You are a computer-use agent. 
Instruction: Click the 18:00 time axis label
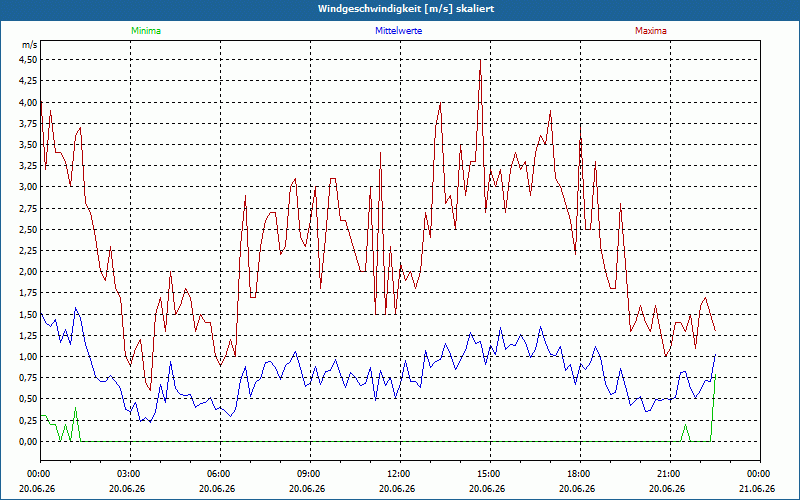580,474
